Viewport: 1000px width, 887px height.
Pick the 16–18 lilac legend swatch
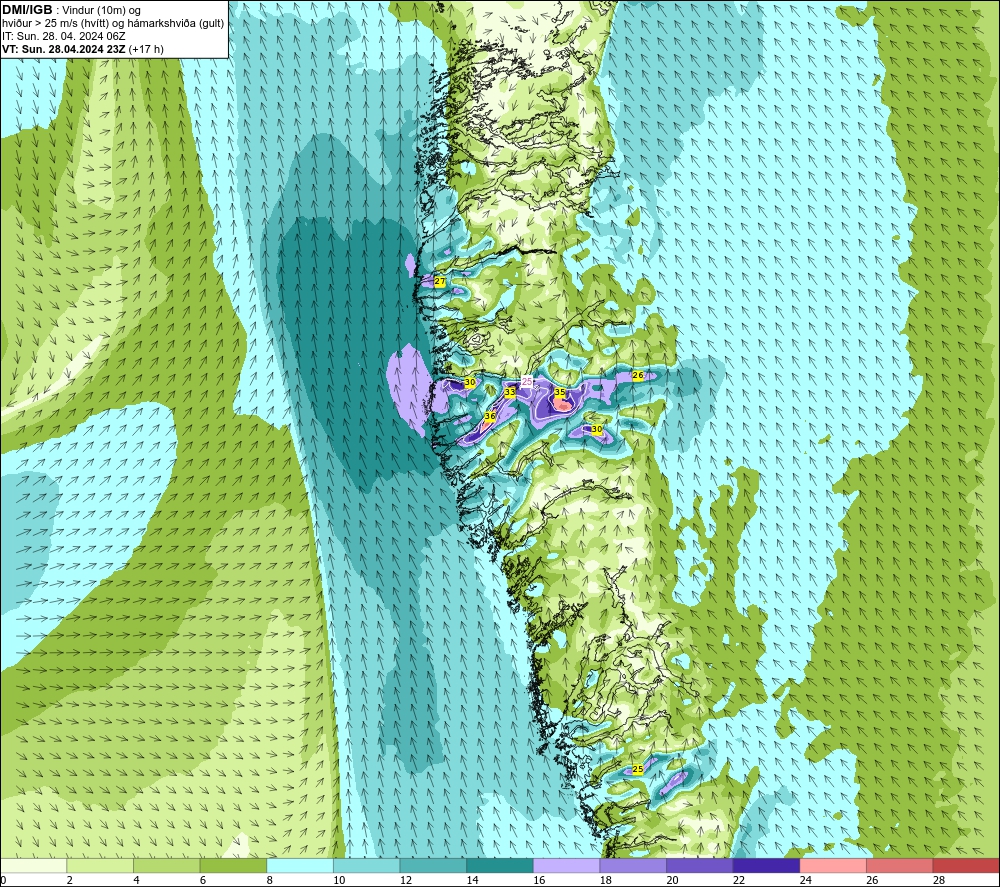tap(566, 865)
